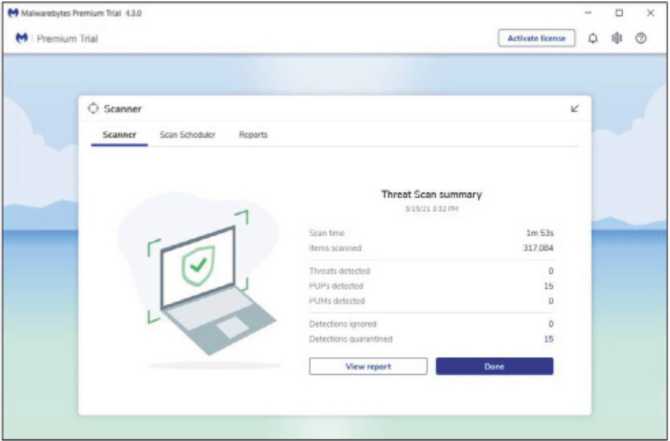Switch to the Scan Scheduler tab

tap(188, 135)
